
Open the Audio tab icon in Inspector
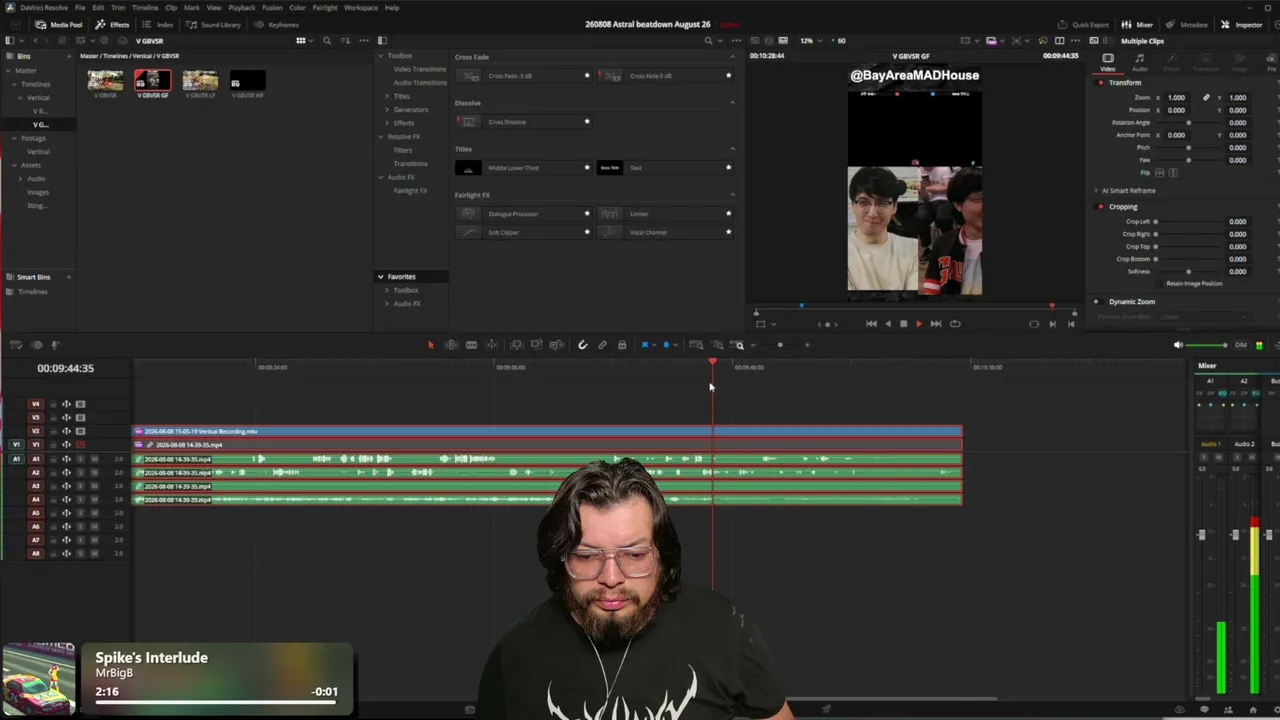pyautogui.click(x=1139, y=58)
